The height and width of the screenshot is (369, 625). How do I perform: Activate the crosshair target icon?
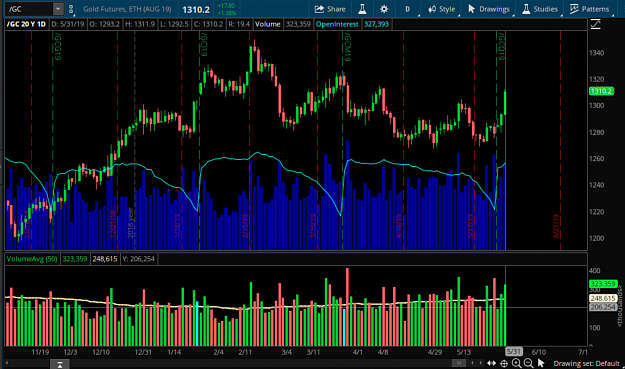pos(504,363)
